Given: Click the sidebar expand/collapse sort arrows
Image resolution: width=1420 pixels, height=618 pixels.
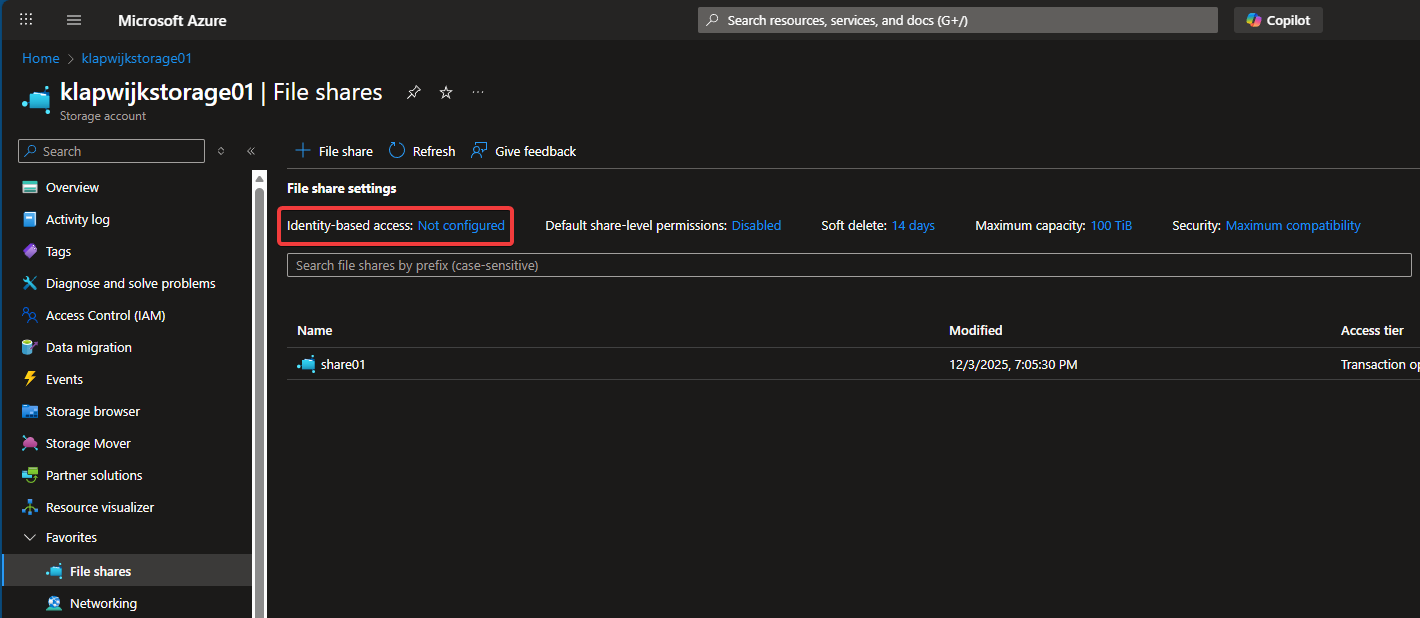Looking at the screenshot, I should tap(221, 151).
